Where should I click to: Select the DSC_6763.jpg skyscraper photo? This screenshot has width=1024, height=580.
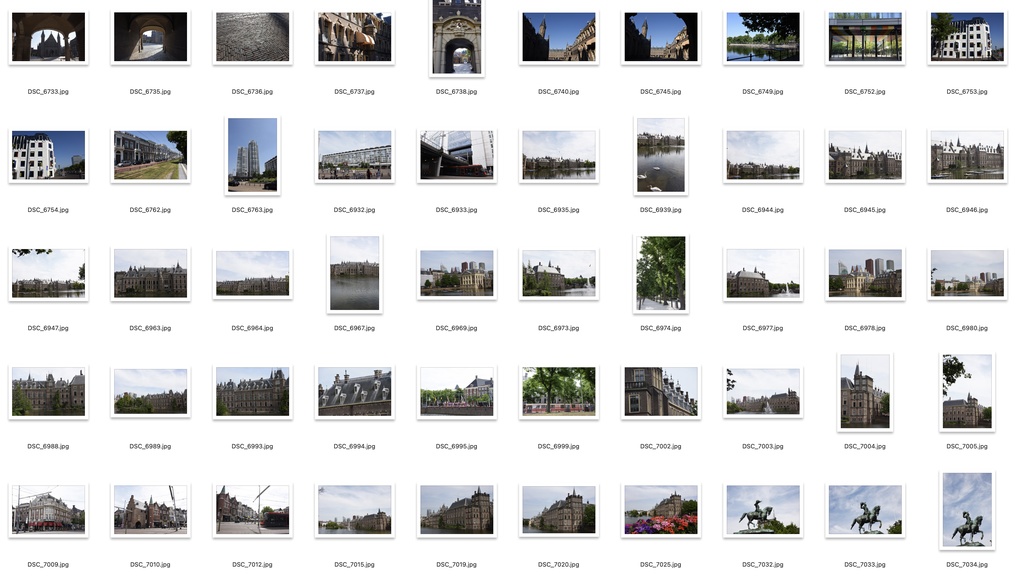coord(253,155)
